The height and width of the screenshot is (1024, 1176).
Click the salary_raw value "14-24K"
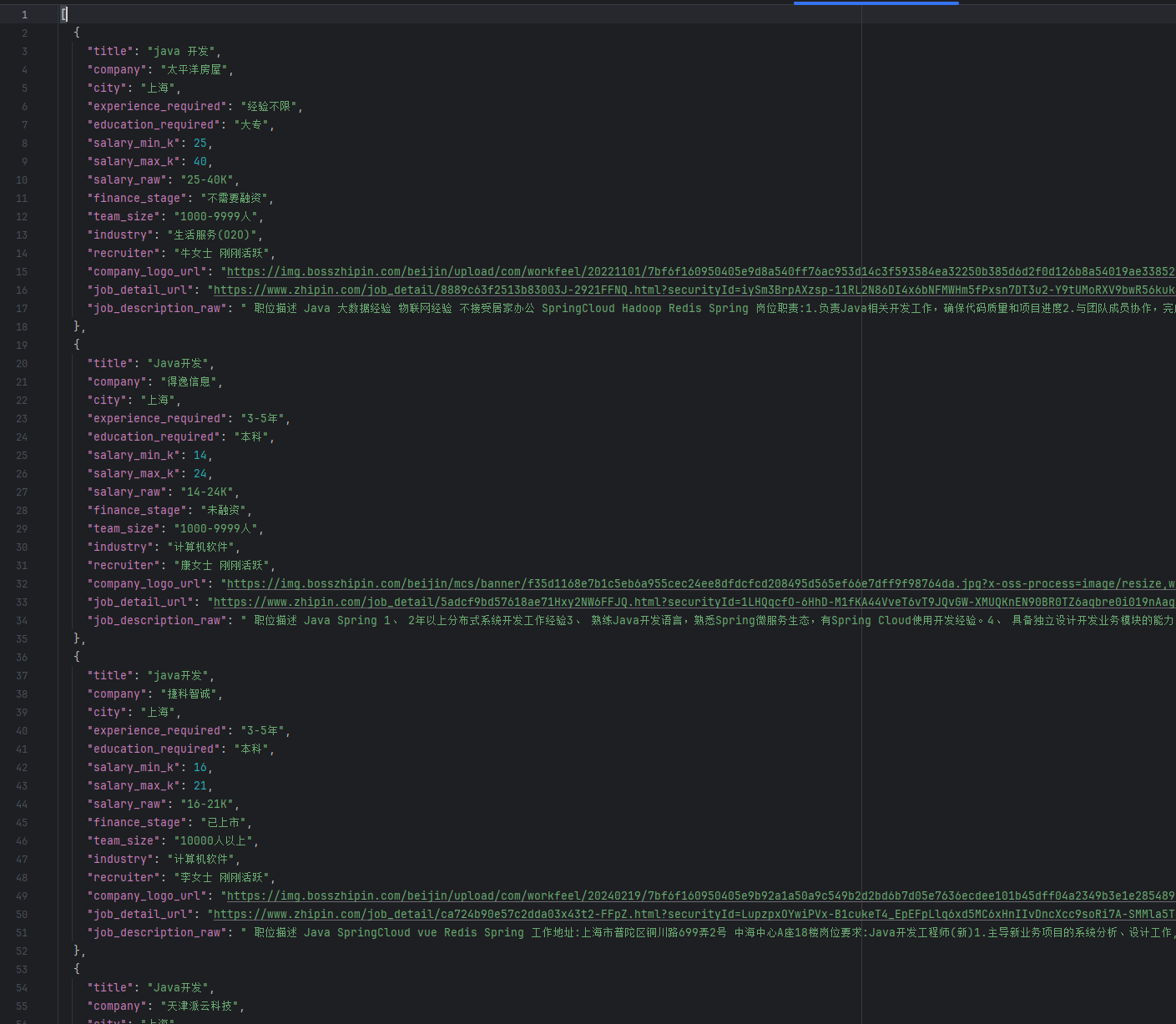click(x=208, y=492)
